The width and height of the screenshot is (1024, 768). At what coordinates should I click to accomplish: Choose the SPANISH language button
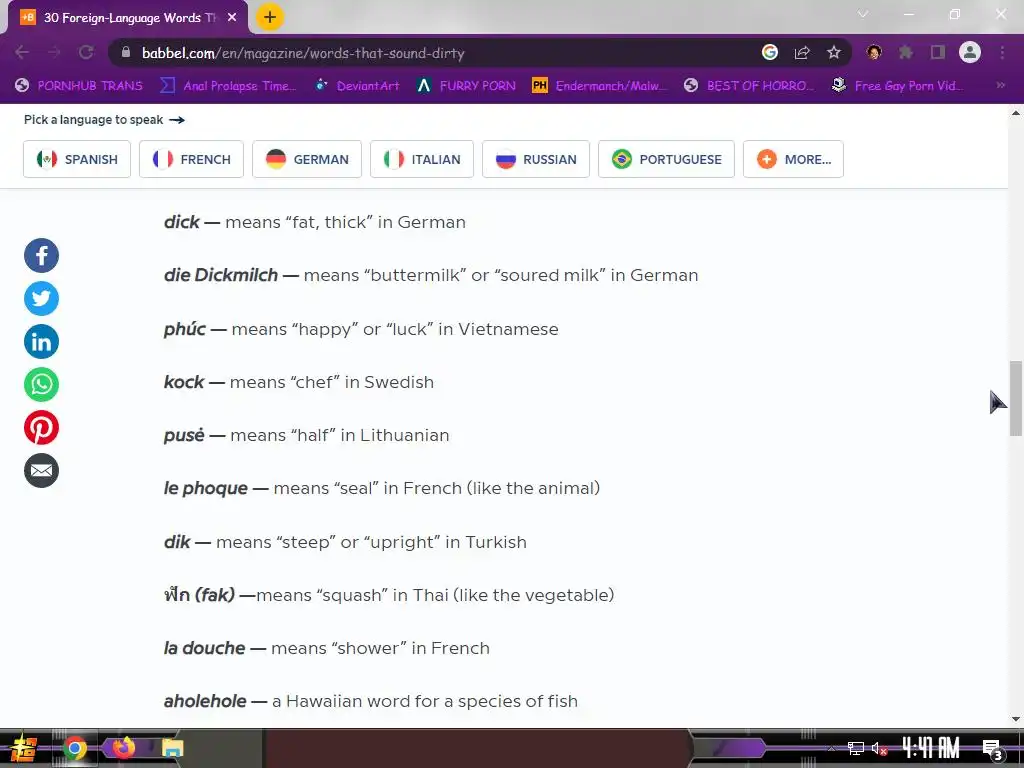(77, 159)
